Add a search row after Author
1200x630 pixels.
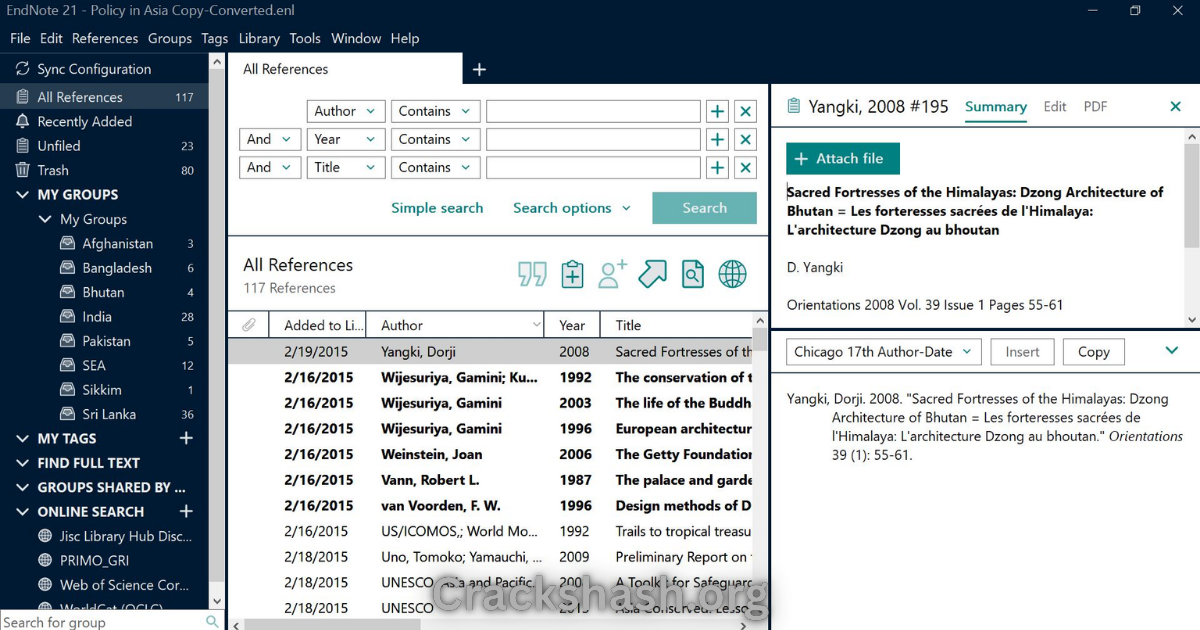(717, 112)
